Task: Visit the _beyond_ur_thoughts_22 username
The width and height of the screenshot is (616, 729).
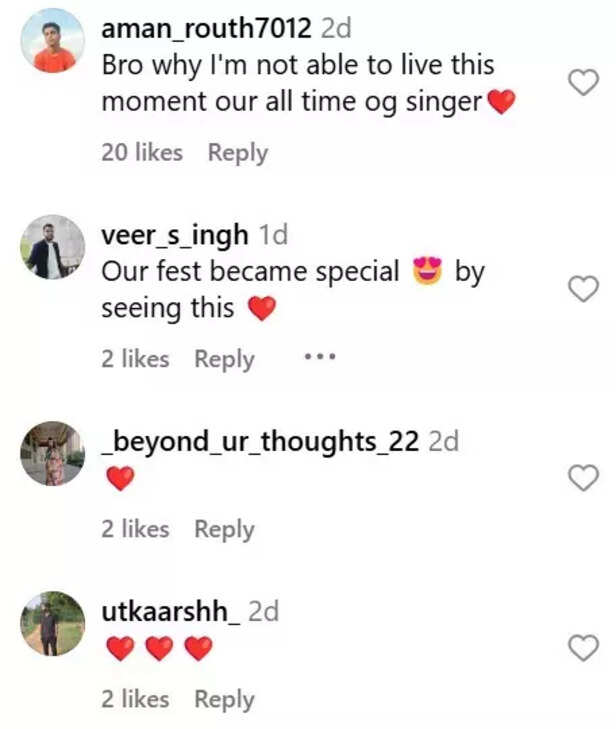Action: click(260, 441)
